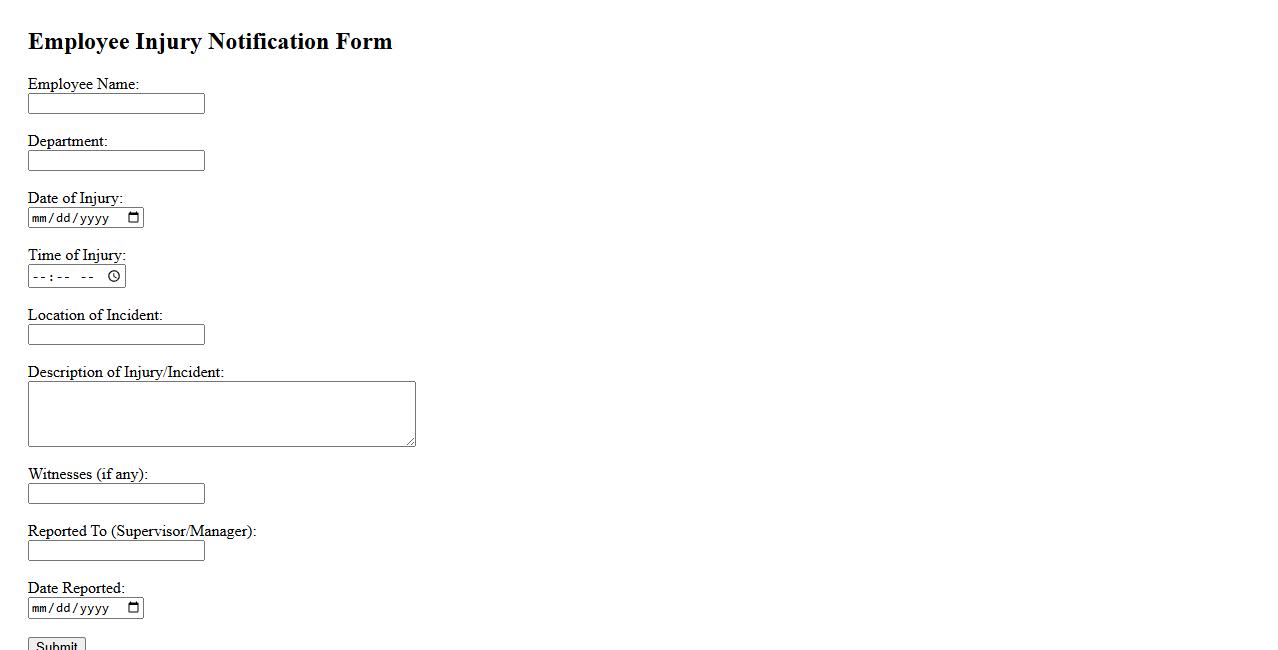
Task: Open calendar picker for Date Reported
Action: coord(134,608)
